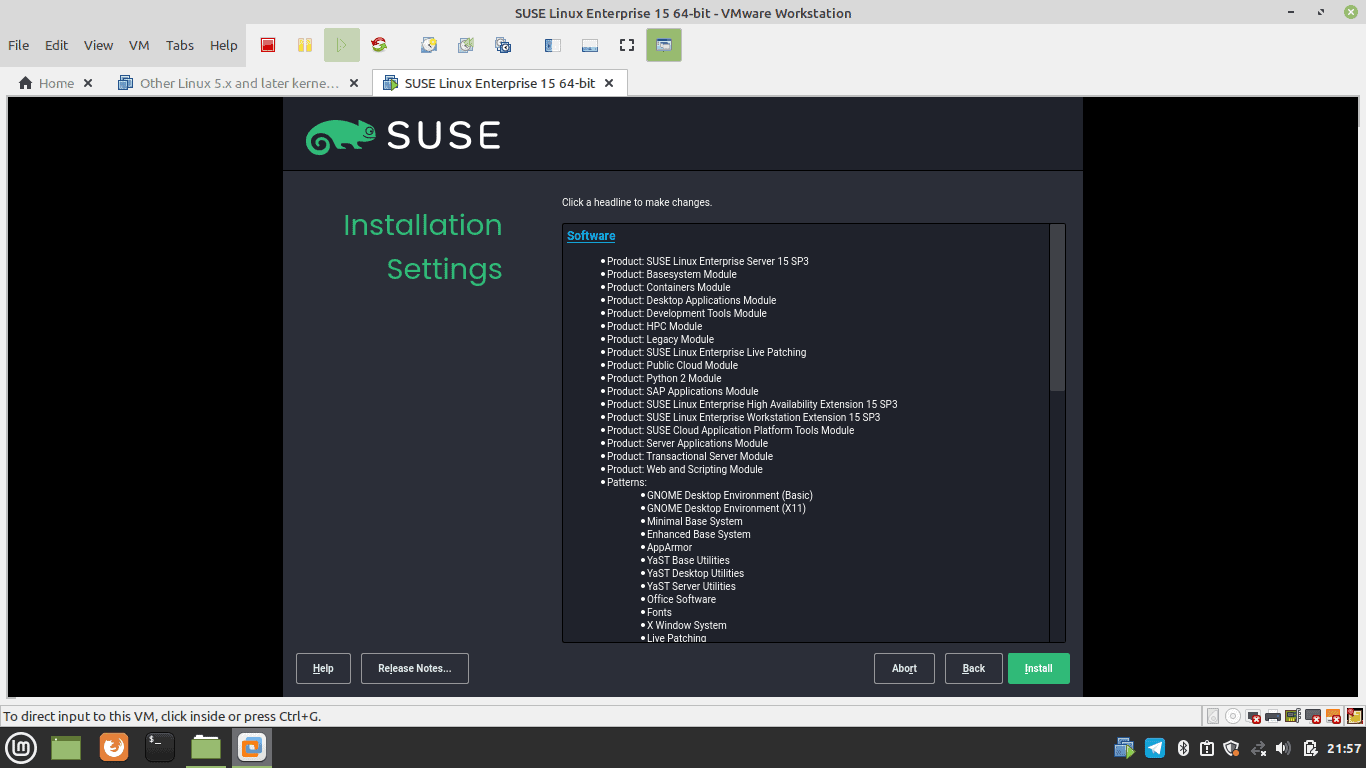
Task: Open the Edit menu
Action: (57, 45)
